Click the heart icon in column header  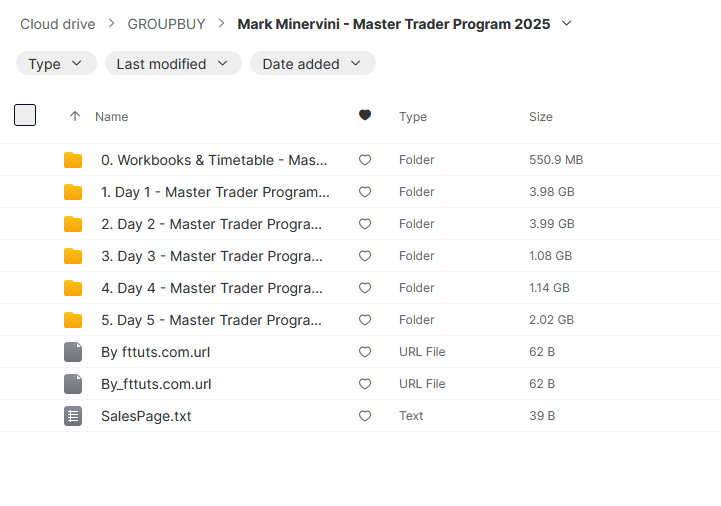365,116
